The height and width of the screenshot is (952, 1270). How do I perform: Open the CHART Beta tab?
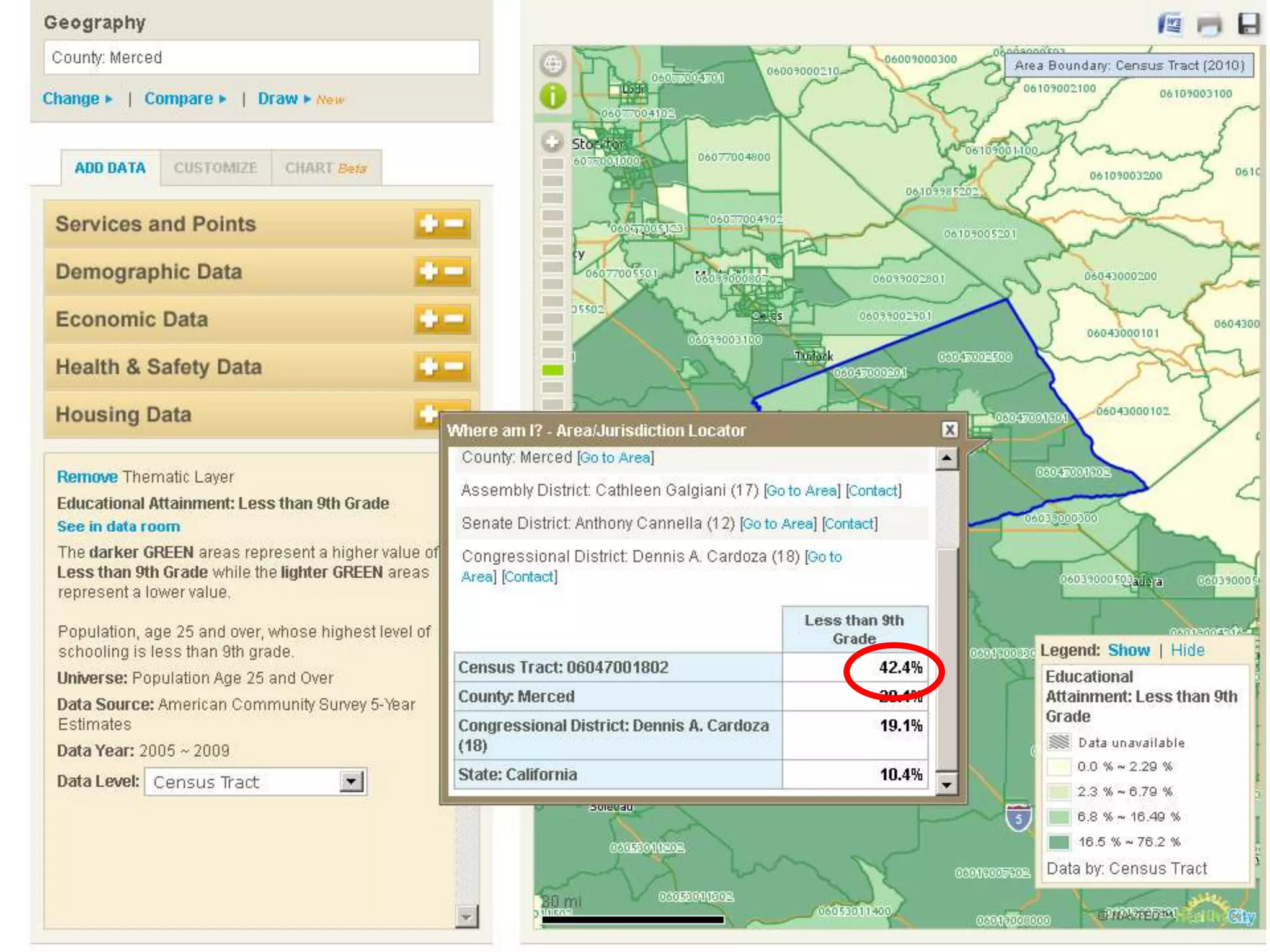coord(326,168)
